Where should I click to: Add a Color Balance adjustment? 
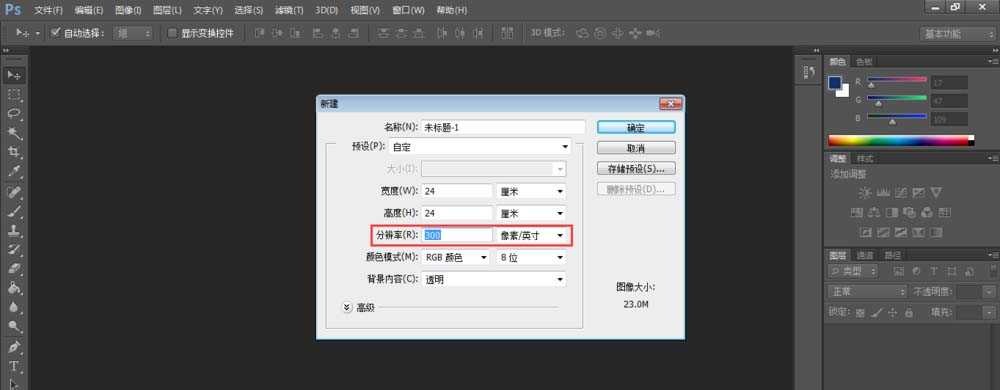click(x=875, y=212)
